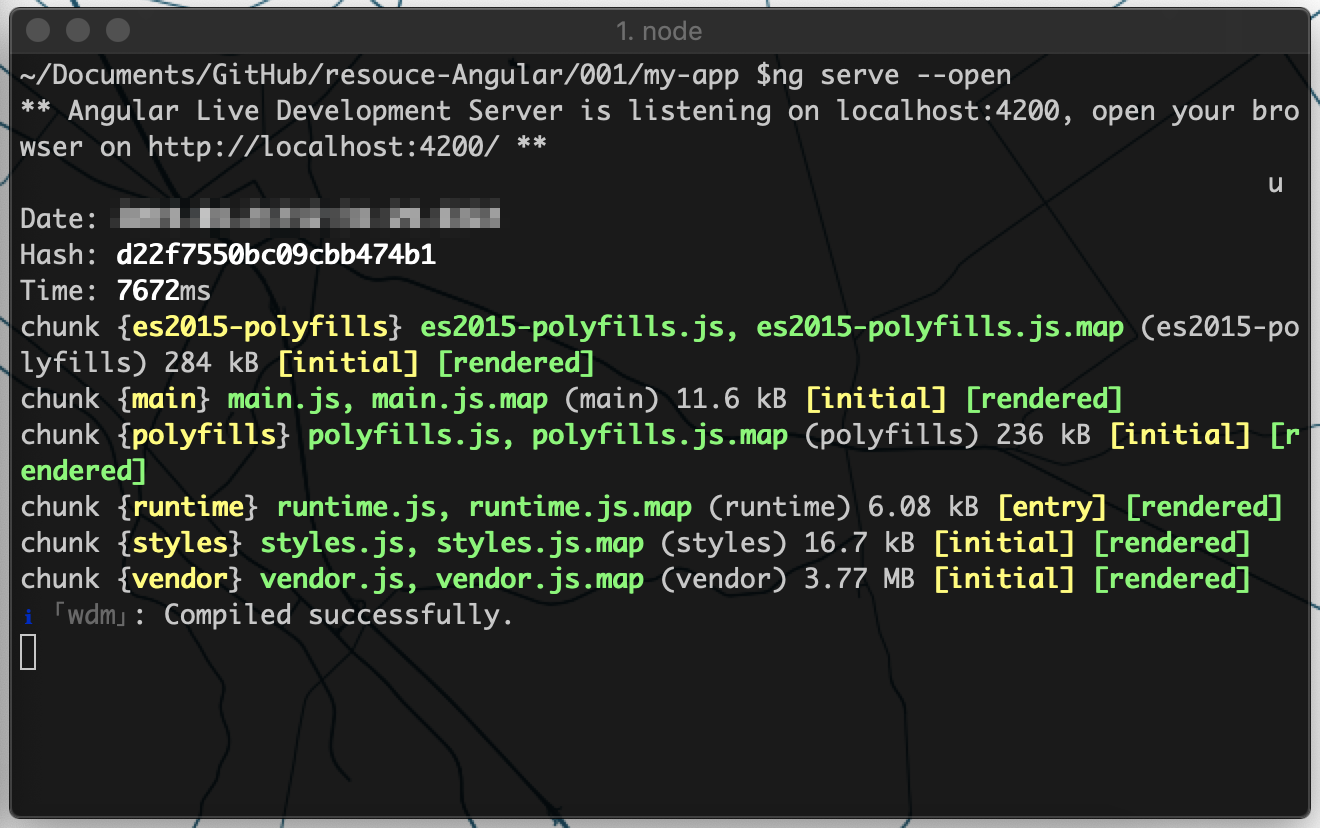
Task: Click the yellow minimize window button
Action: (79, 30)
